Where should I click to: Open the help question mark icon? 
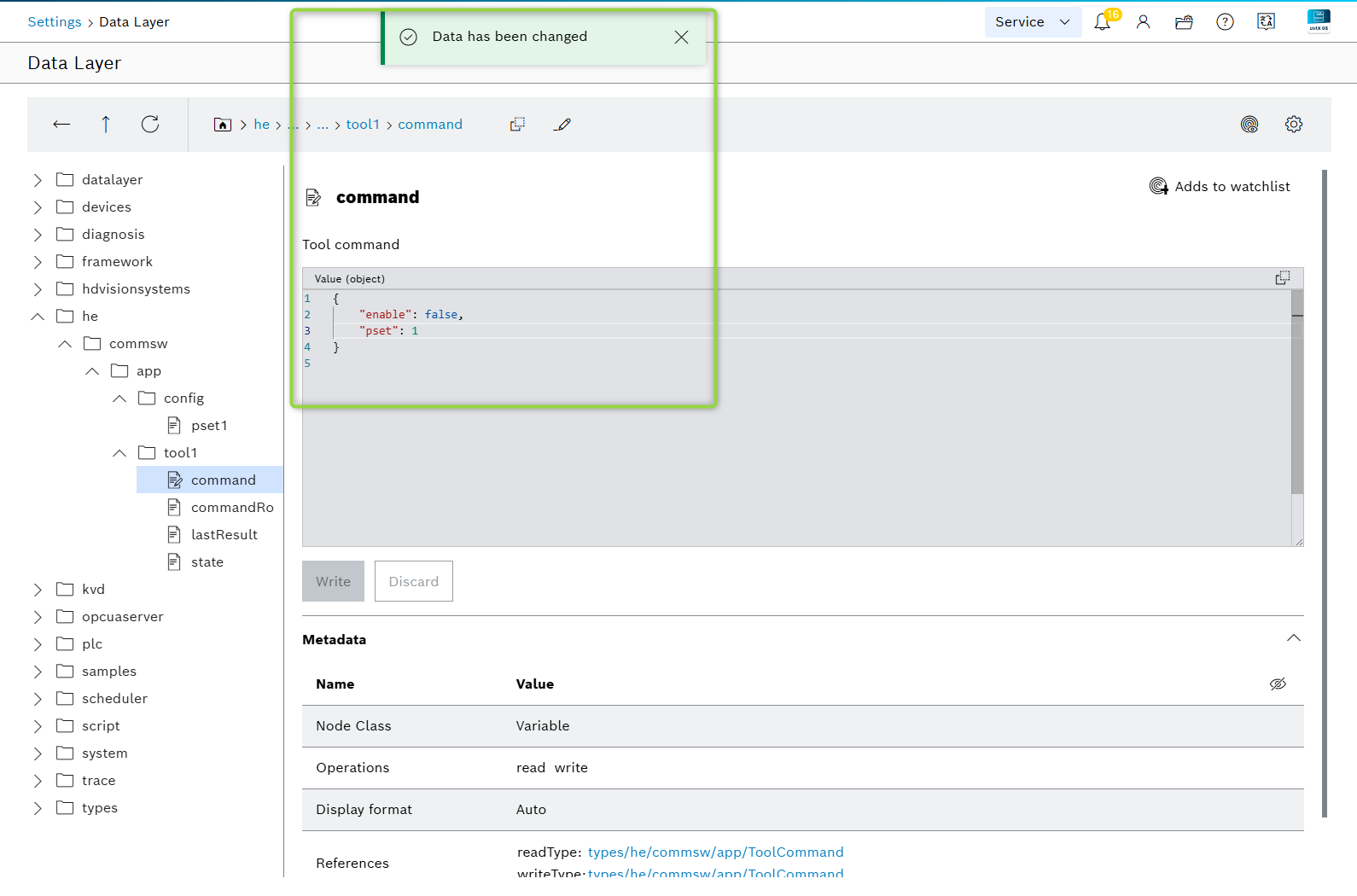[x=1225, y=22]
